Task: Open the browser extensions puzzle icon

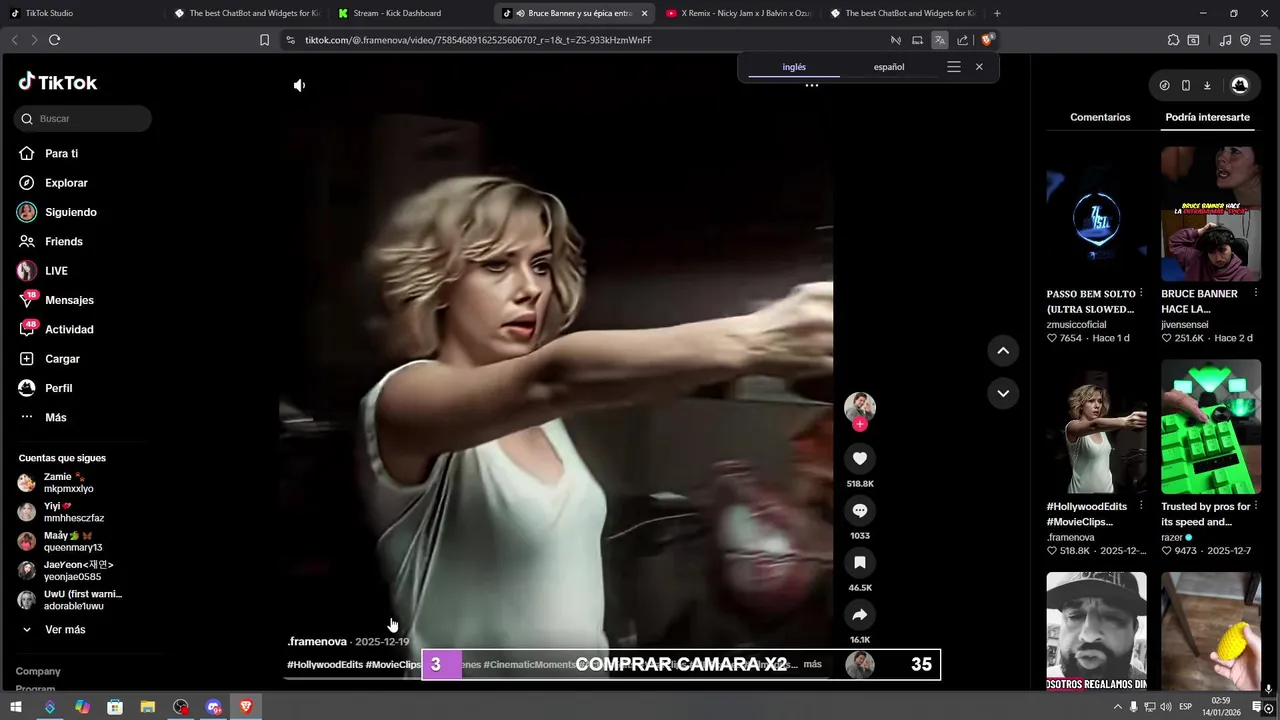Action: [1174, 40]
